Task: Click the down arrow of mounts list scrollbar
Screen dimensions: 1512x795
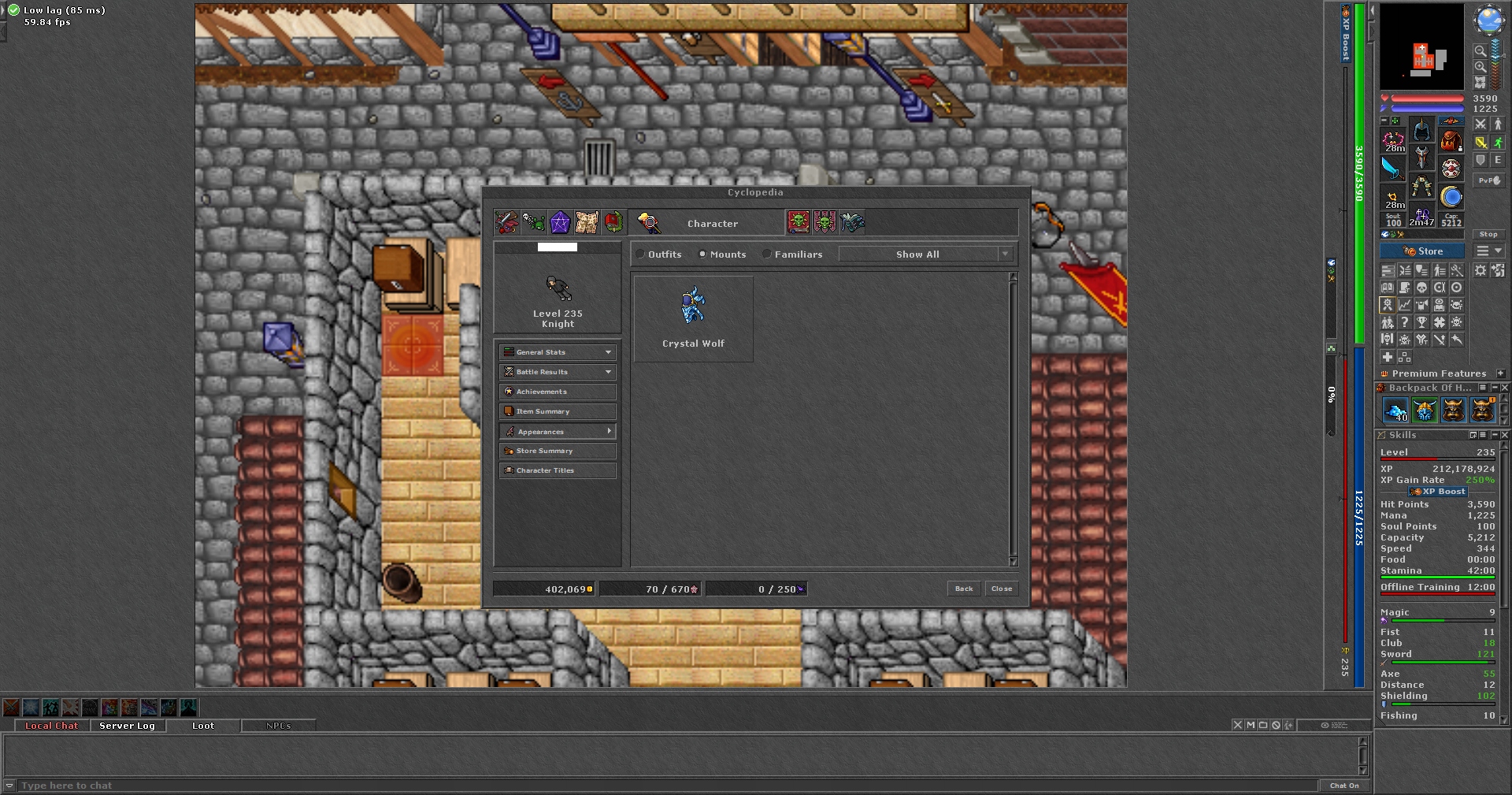Action: tap(1014, 562)
